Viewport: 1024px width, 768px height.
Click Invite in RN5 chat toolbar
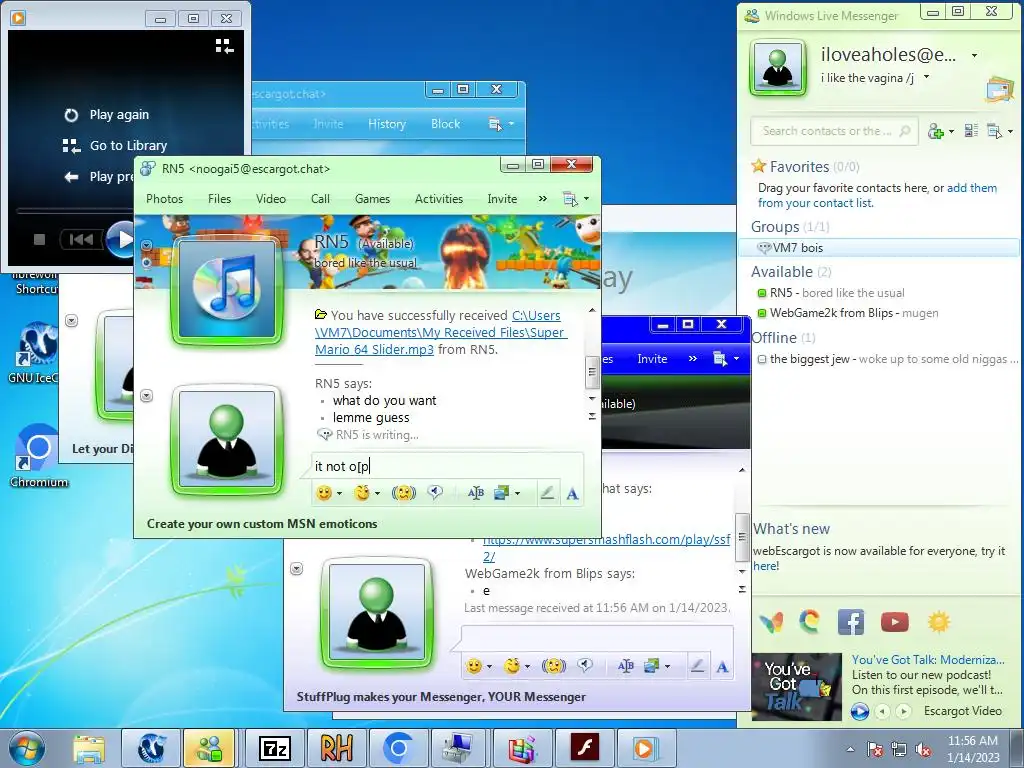pos(502,199)
